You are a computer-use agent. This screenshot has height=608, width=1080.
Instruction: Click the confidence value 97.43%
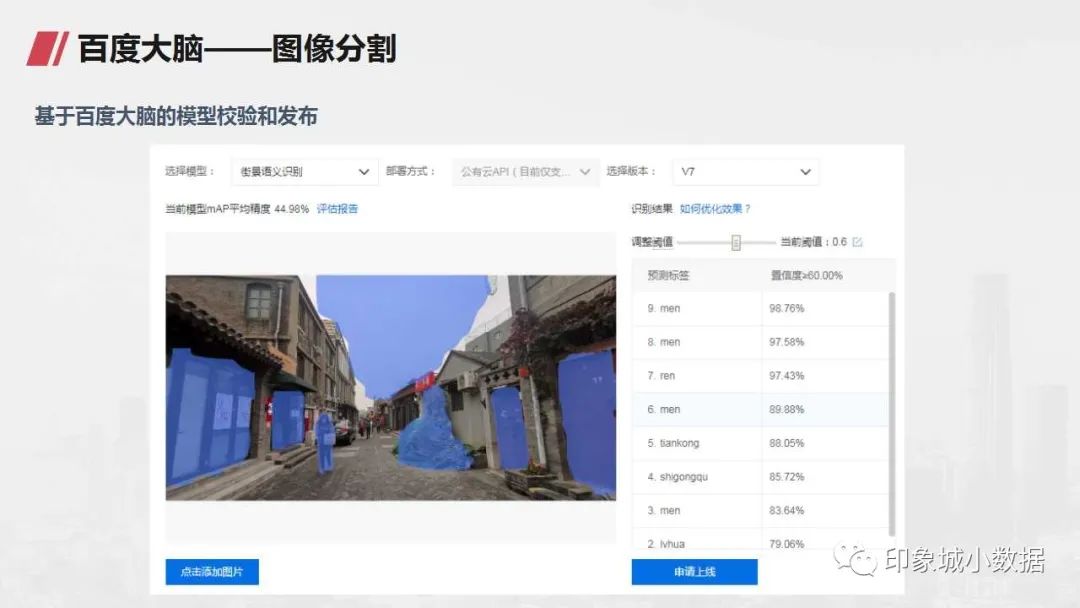point(787,376)
